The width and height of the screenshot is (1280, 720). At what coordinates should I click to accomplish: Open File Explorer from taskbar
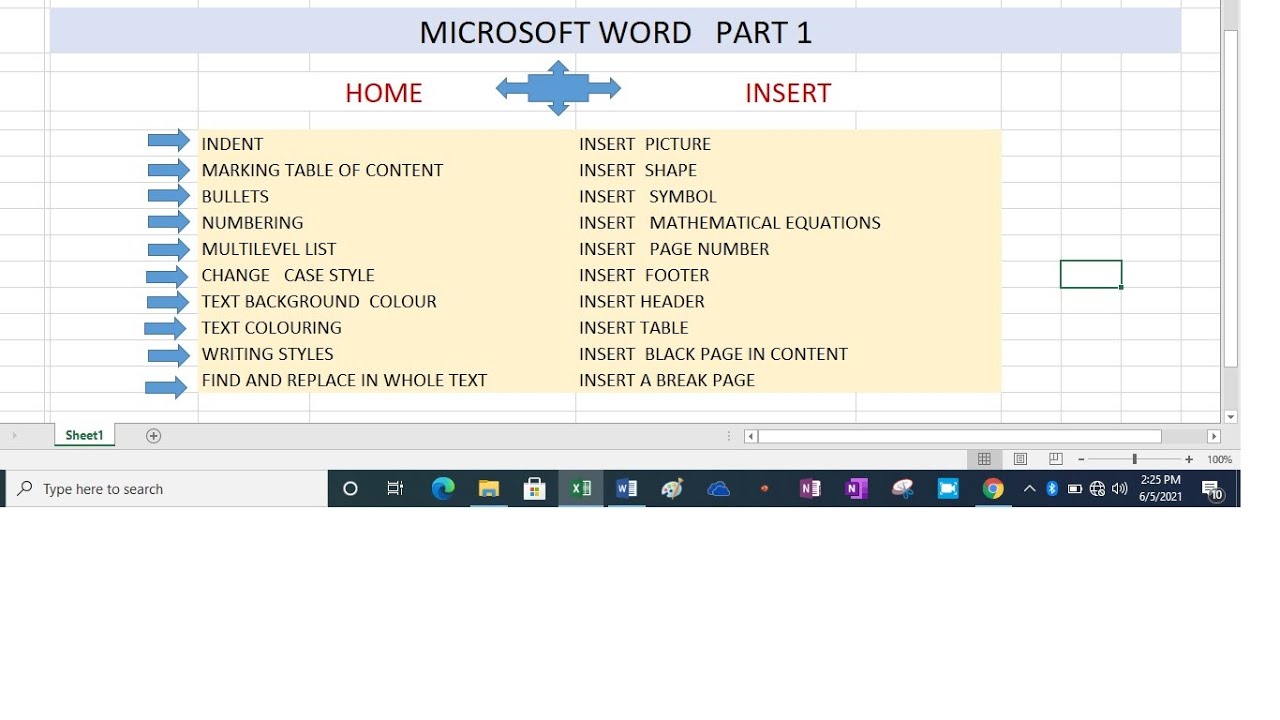coord(488,489)
